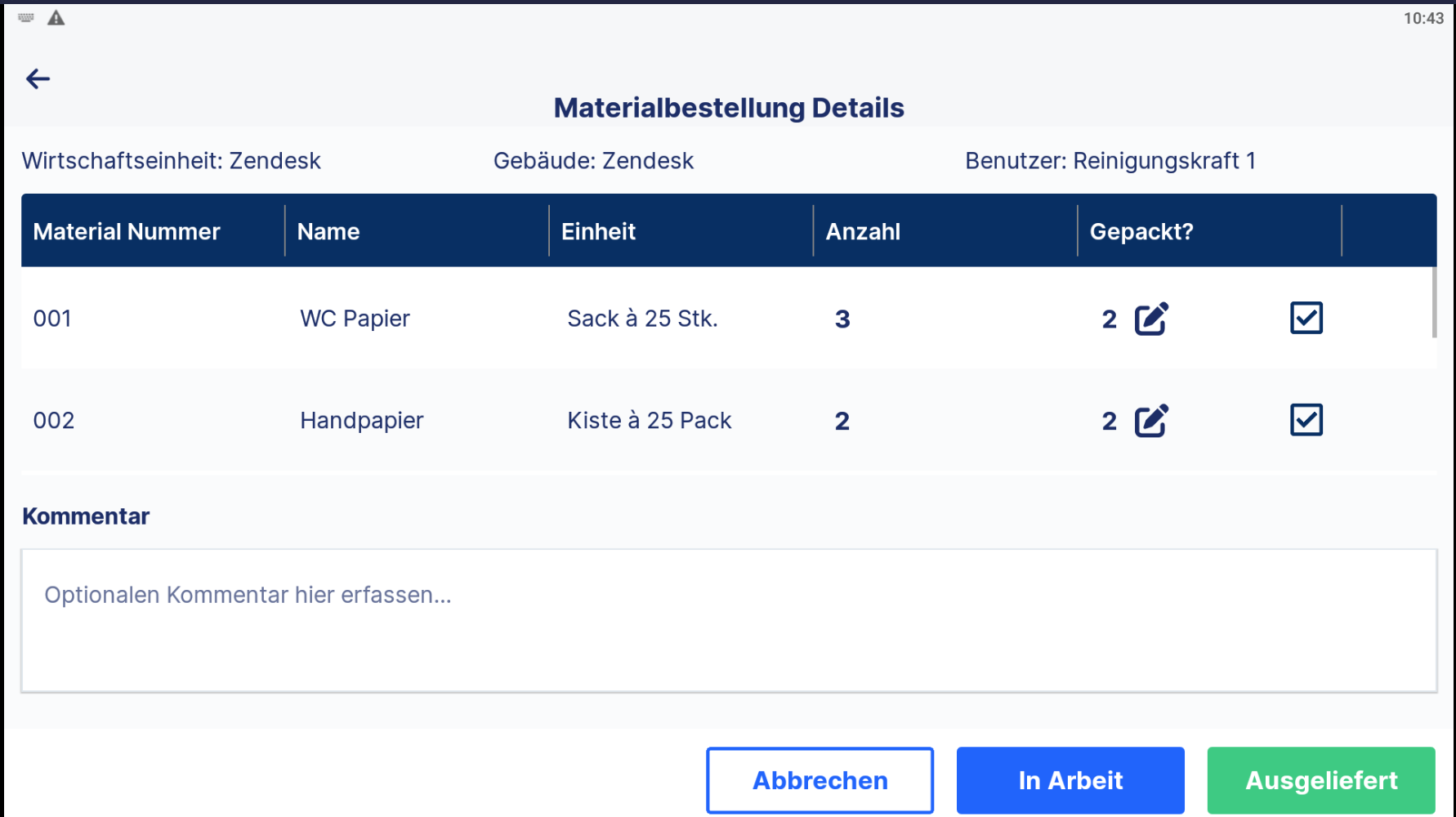Viewport: 1456px width, 817px height.
Task: Click the warning triangle status icon
Action: [x=56, y=18]
